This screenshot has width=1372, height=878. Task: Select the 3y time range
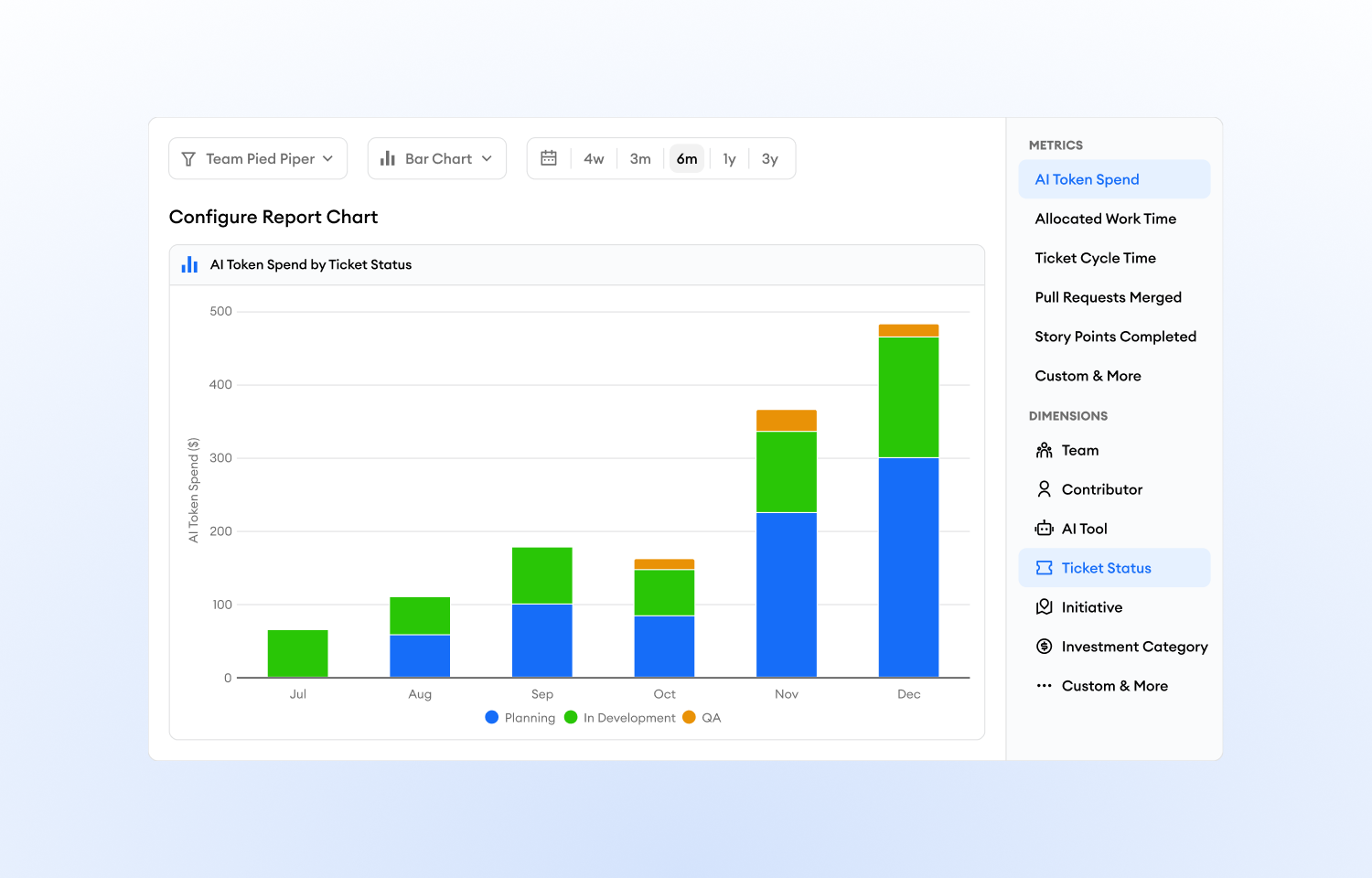(x=770, y=159)
